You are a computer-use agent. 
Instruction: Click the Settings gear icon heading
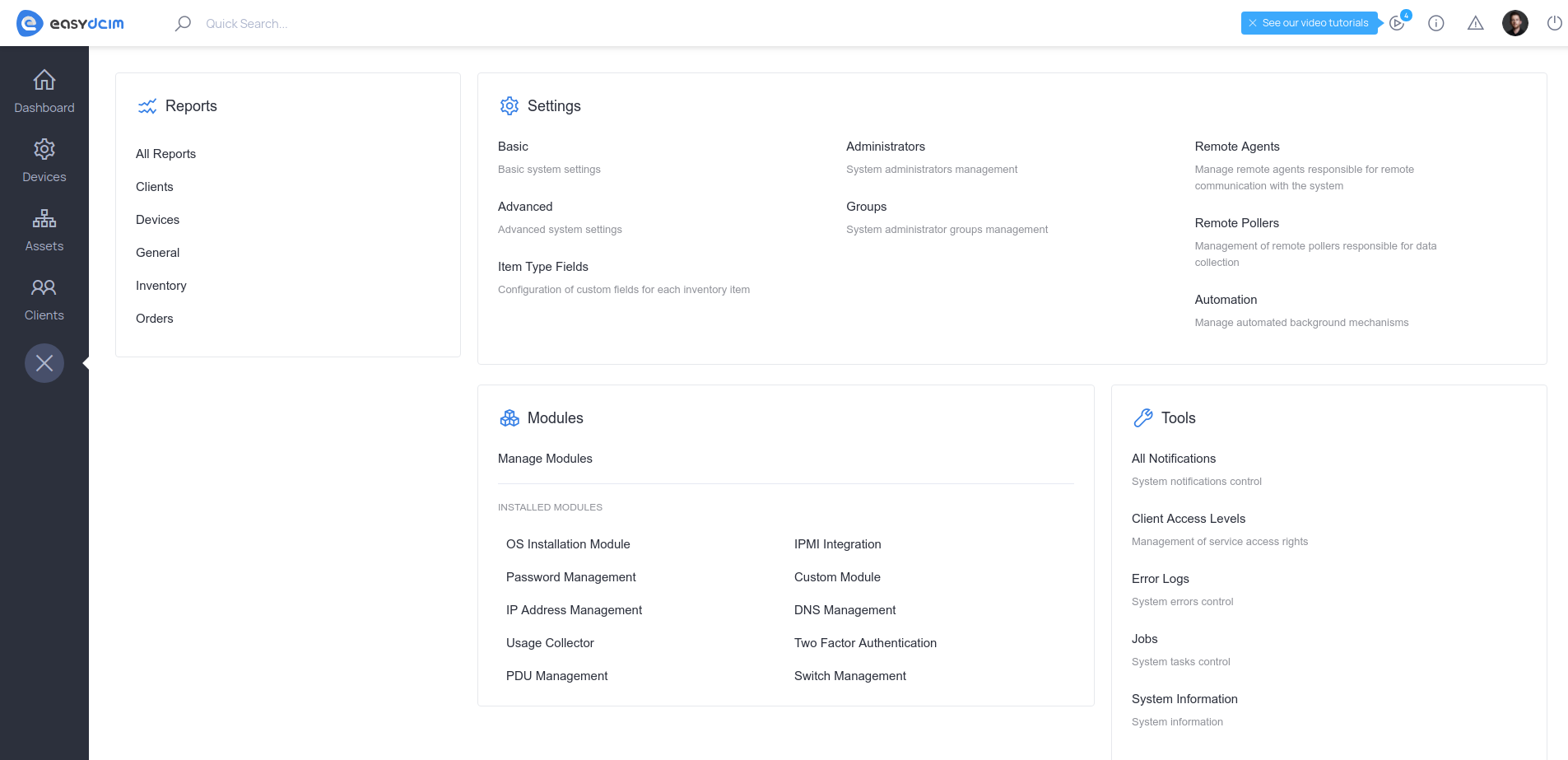[509, 105]
